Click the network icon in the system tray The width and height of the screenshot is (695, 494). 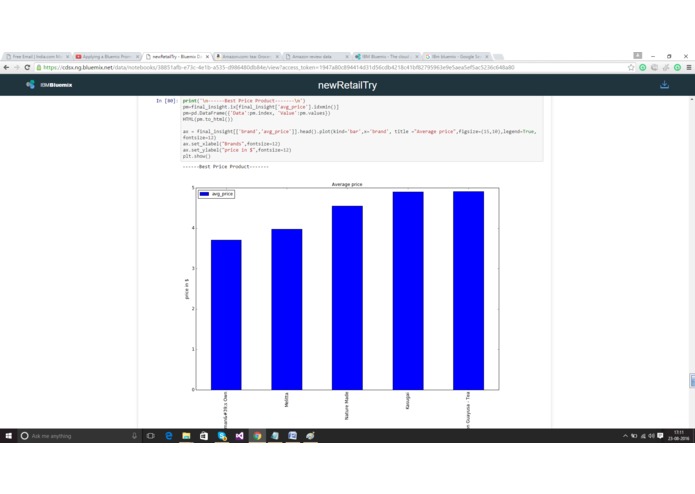(x=643, y=436)
